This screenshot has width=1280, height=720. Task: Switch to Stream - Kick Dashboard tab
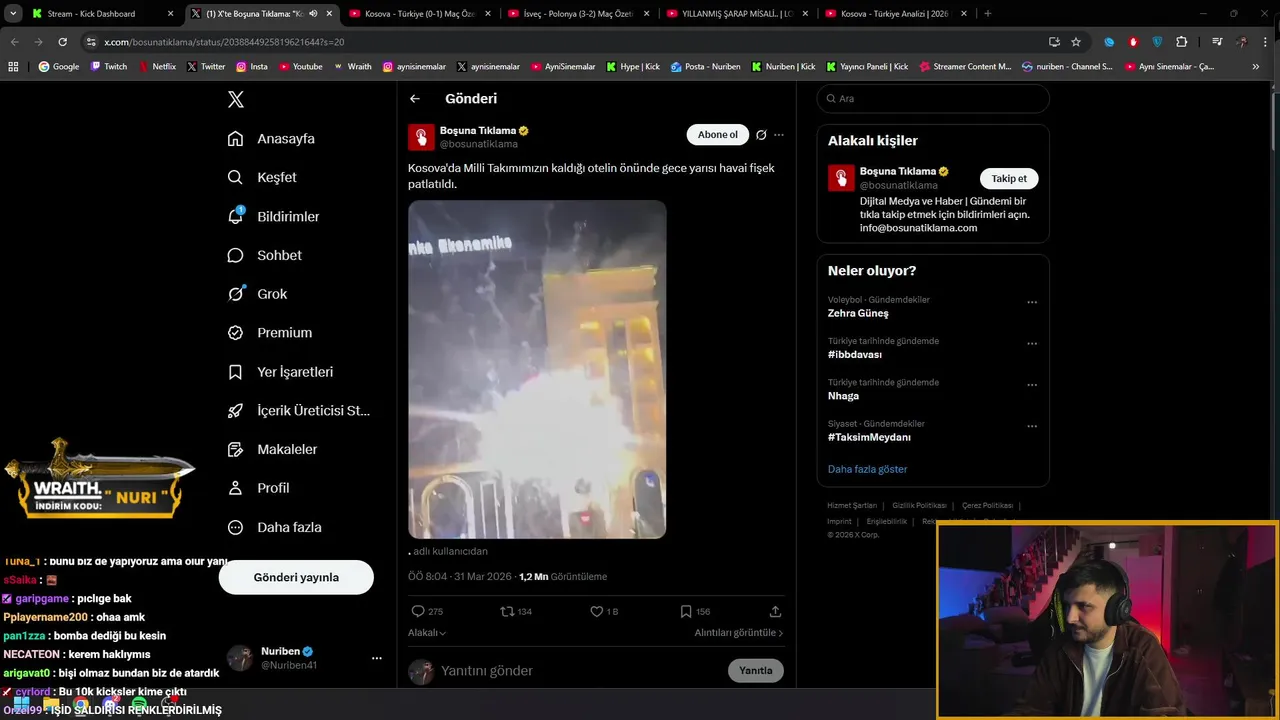click(x=101, y=14)
